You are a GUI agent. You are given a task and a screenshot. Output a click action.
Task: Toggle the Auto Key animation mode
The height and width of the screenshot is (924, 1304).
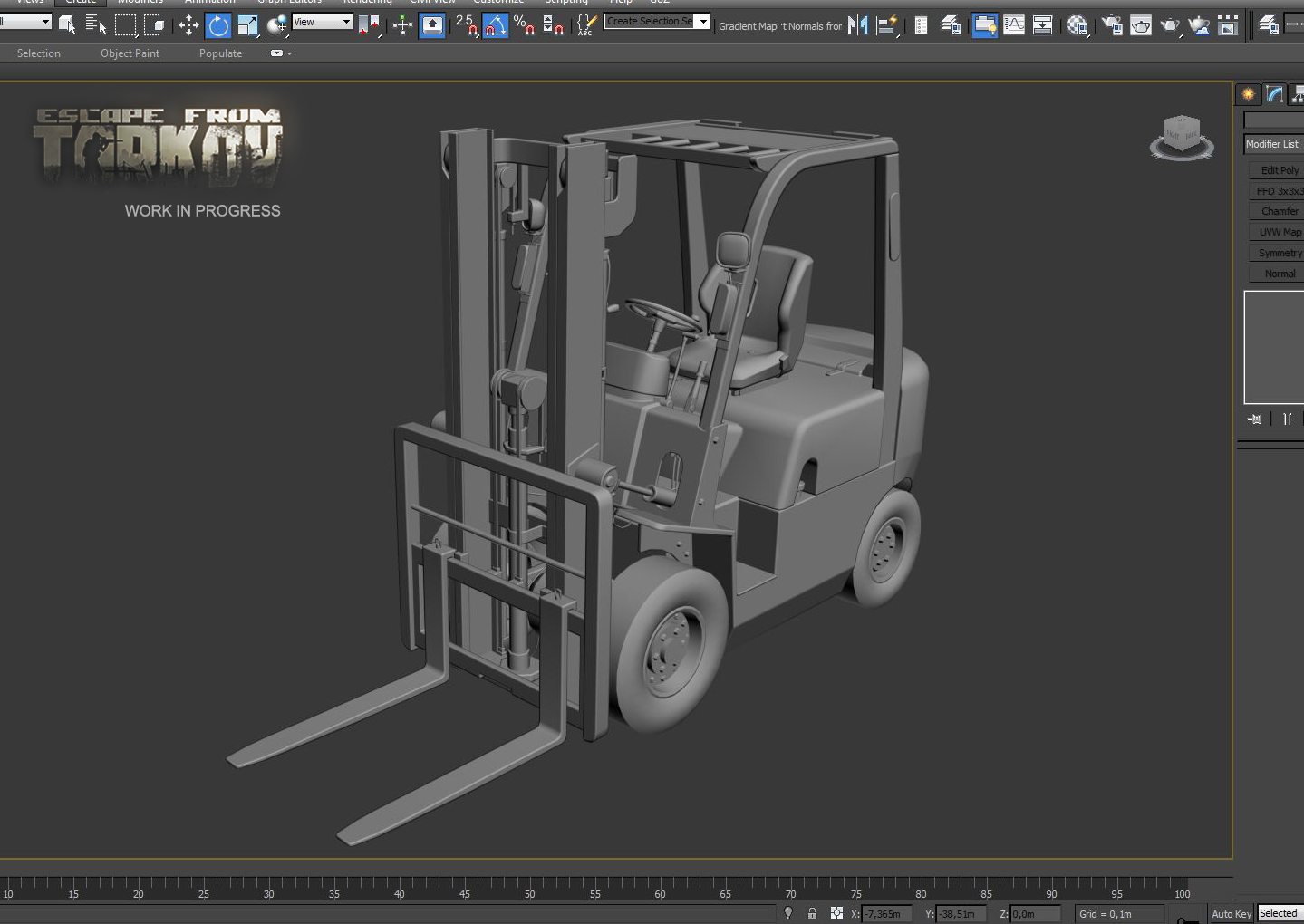[x=1232, y=913]
